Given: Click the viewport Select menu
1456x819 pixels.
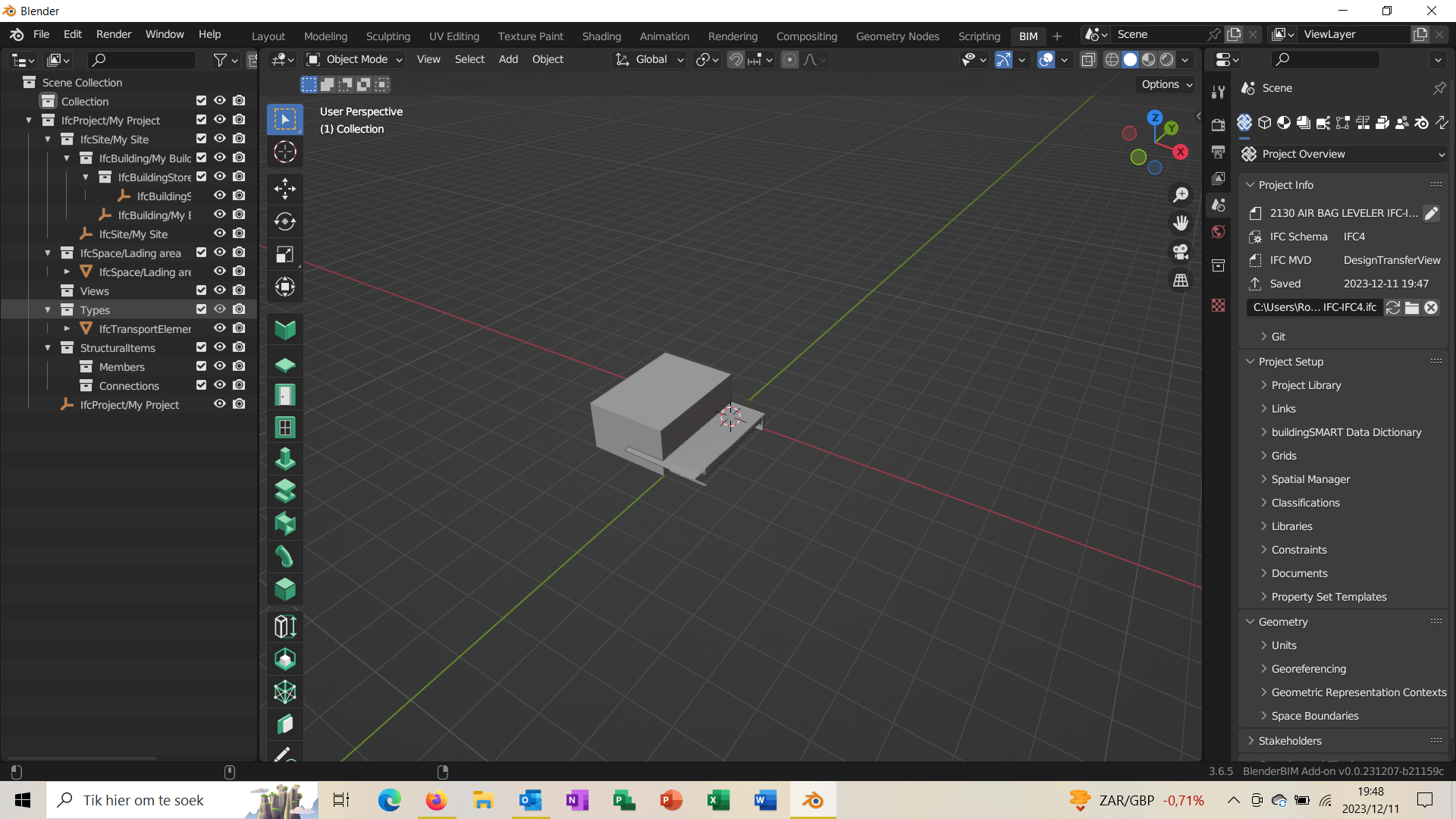Looking at the screenshot, I should pos(469,59).
